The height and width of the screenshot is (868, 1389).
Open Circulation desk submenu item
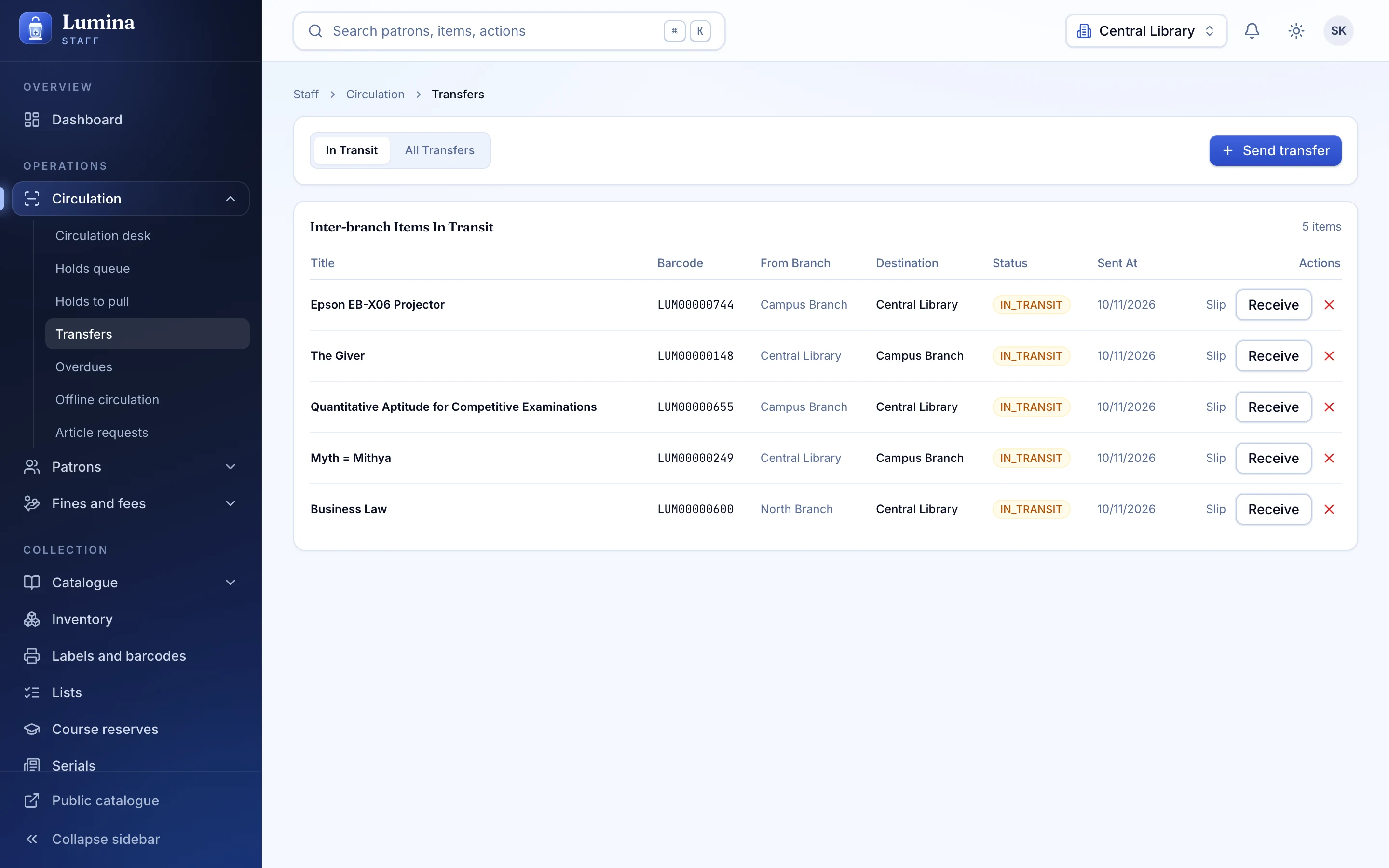148,236
